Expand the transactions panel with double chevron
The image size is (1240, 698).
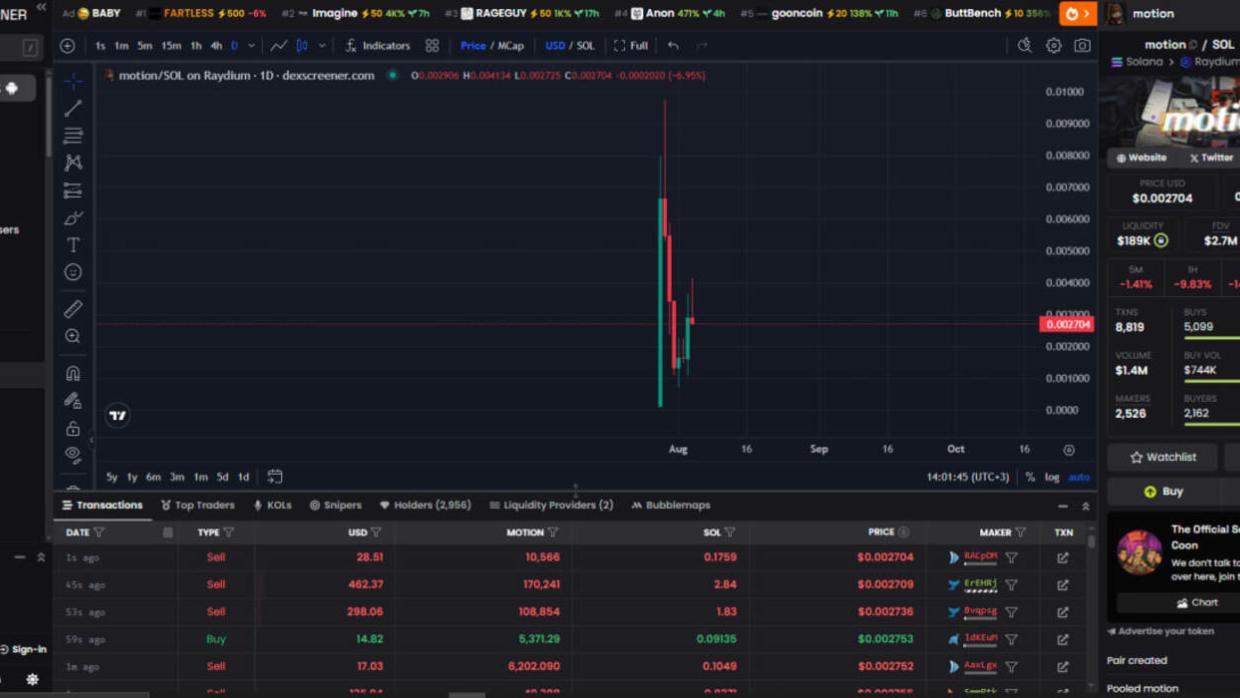coord(1086,506)
